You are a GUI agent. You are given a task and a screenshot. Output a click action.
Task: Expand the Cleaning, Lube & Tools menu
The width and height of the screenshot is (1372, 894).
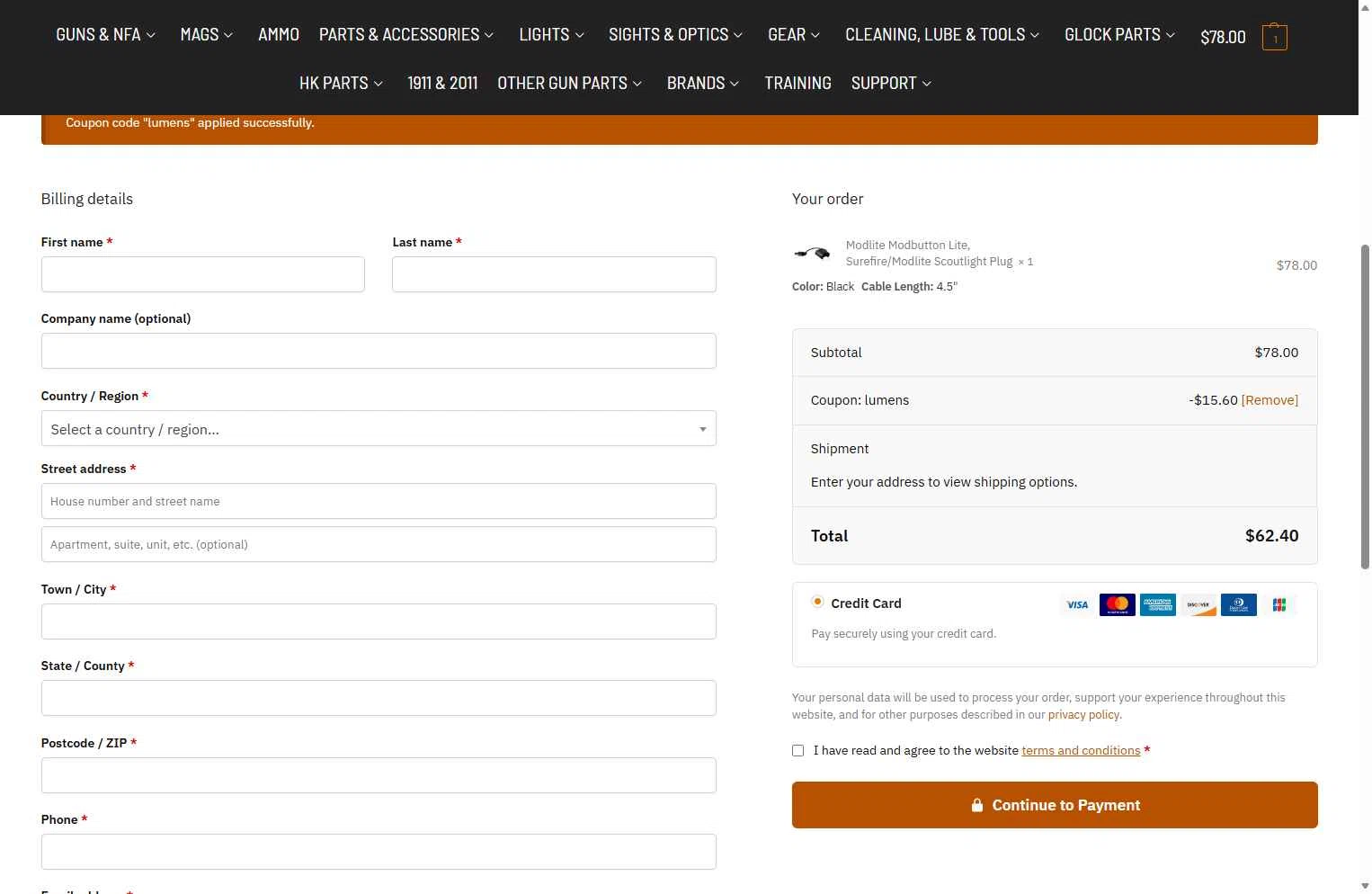click(942, 35)
